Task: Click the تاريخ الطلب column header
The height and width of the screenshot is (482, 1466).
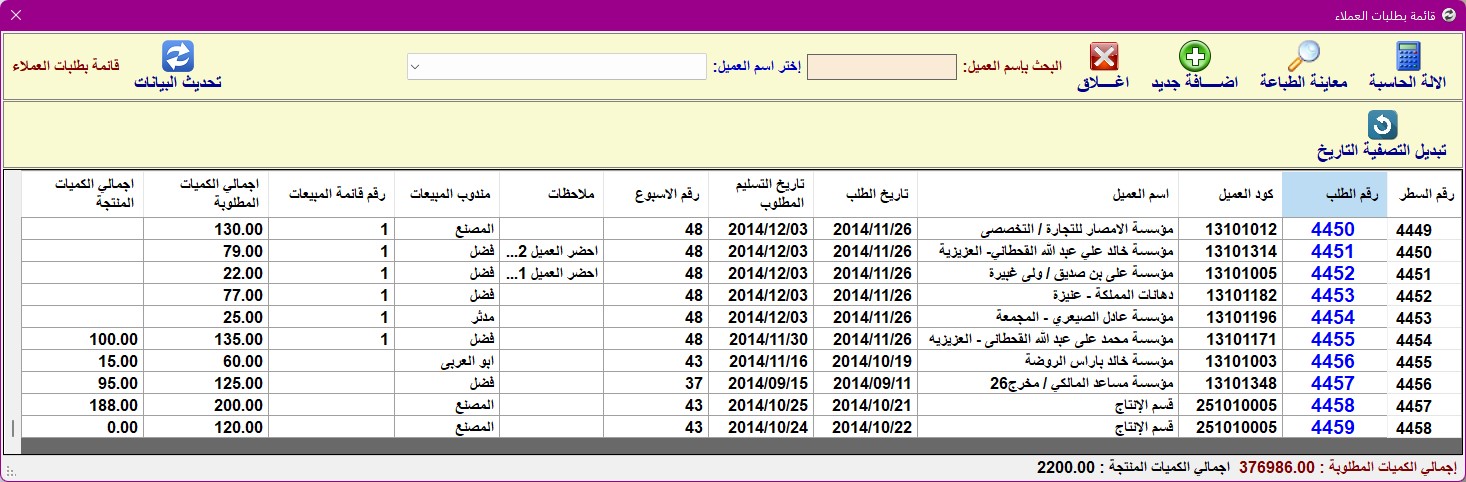Action: pos(865,194)
